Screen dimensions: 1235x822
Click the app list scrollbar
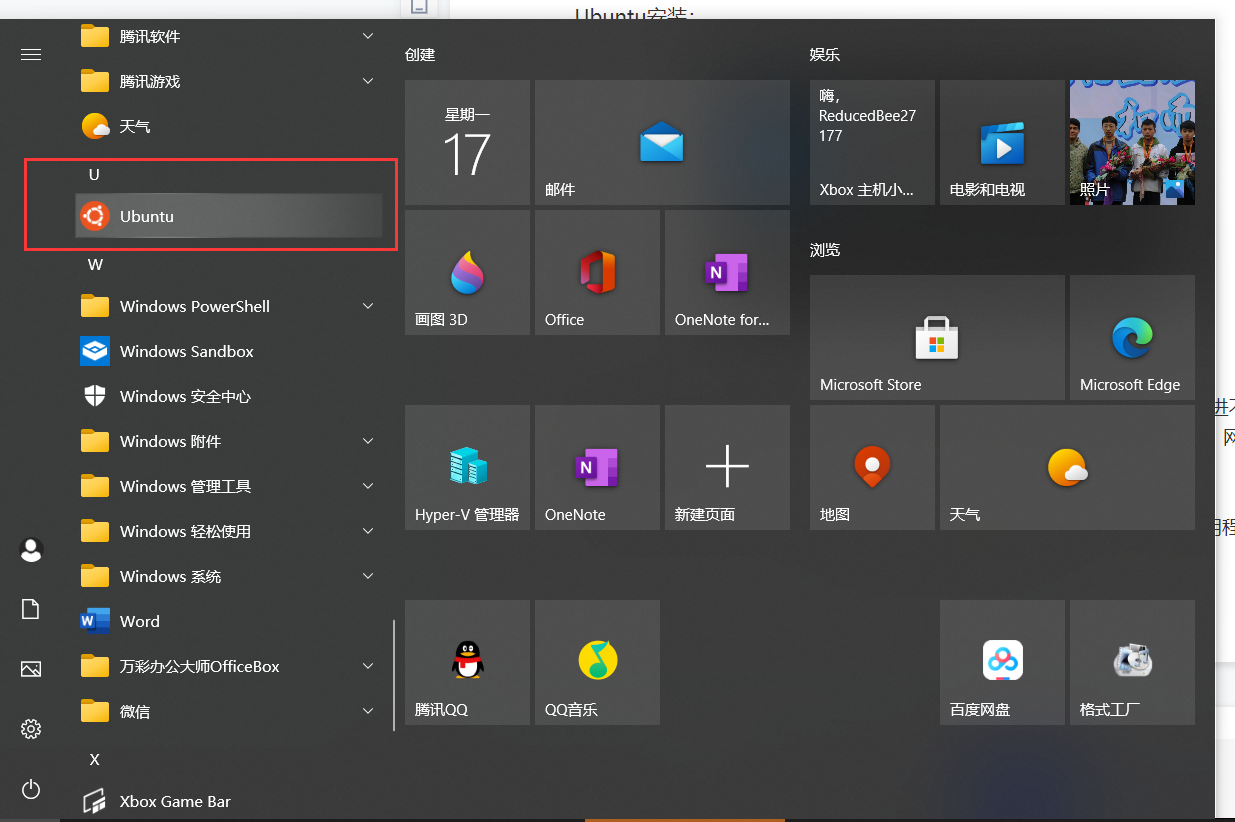tap(394, 675)
